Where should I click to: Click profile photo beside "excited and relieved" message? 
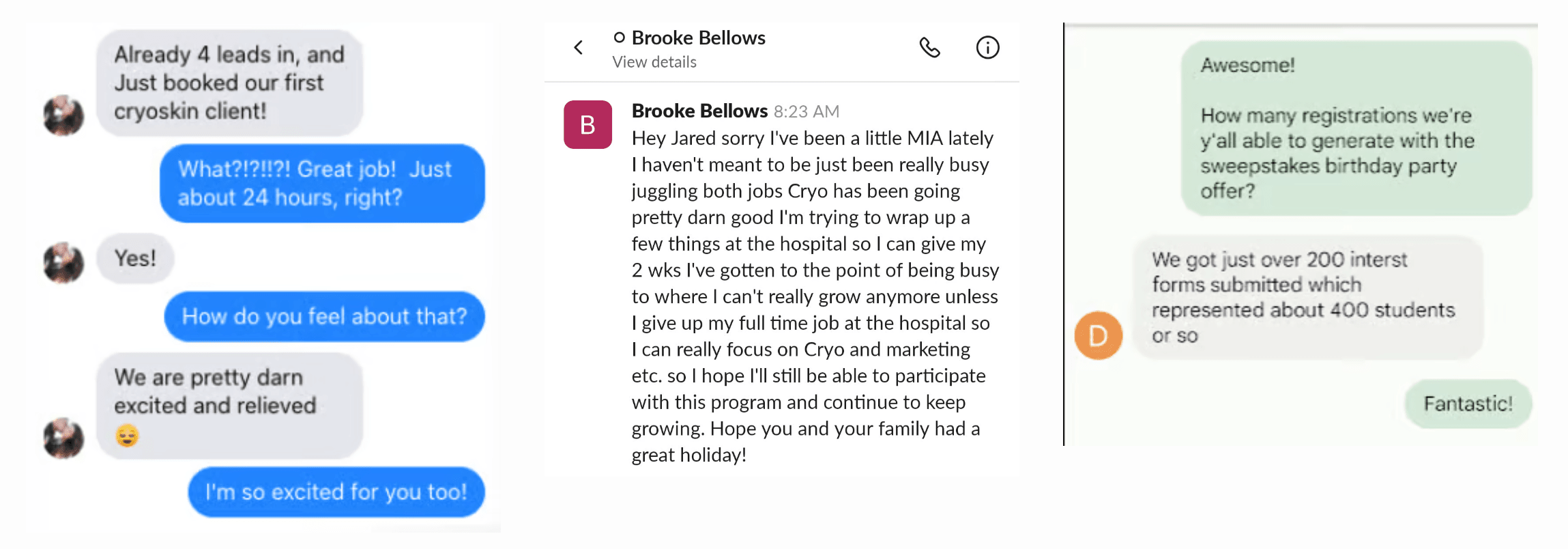(x=63, y=438)
